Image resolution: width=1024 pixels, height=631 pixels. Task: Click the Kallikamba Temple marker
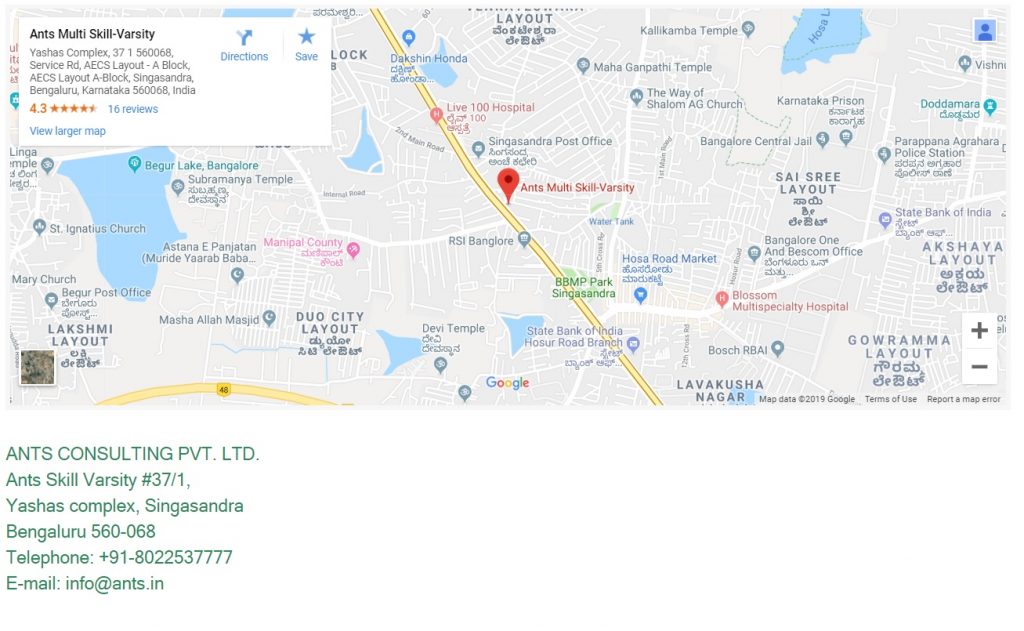[x=748, y=28]
